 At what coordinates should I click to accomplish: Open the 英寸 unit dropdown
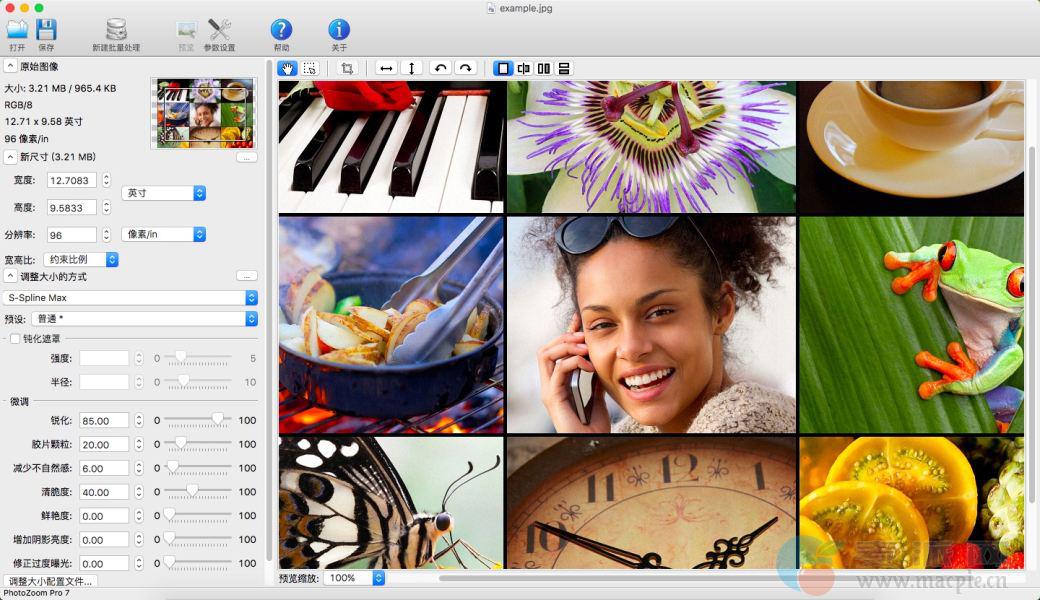(164, 193)
